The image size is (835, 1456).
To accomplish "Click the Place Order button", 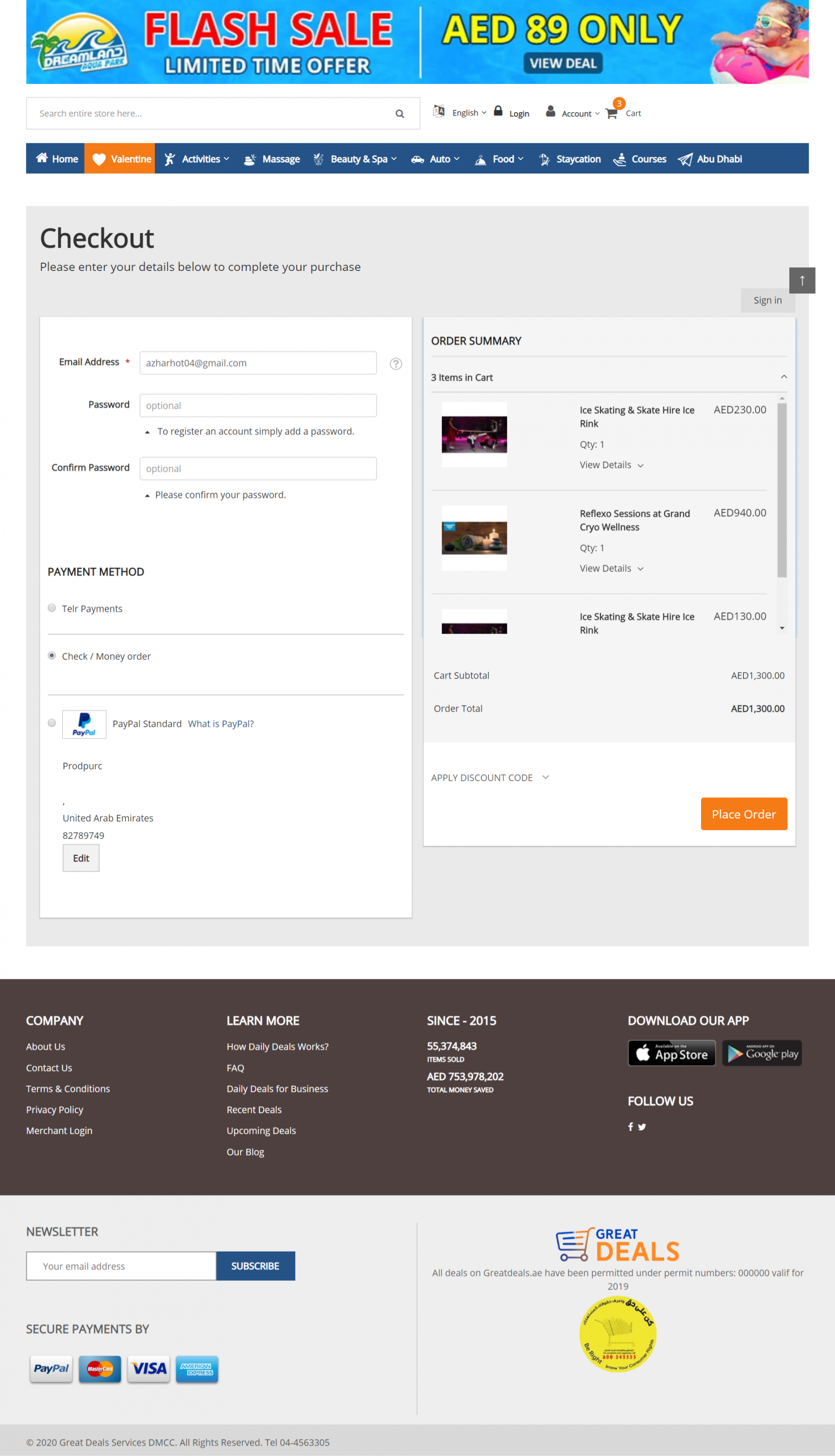I will [x=744, y=814].
